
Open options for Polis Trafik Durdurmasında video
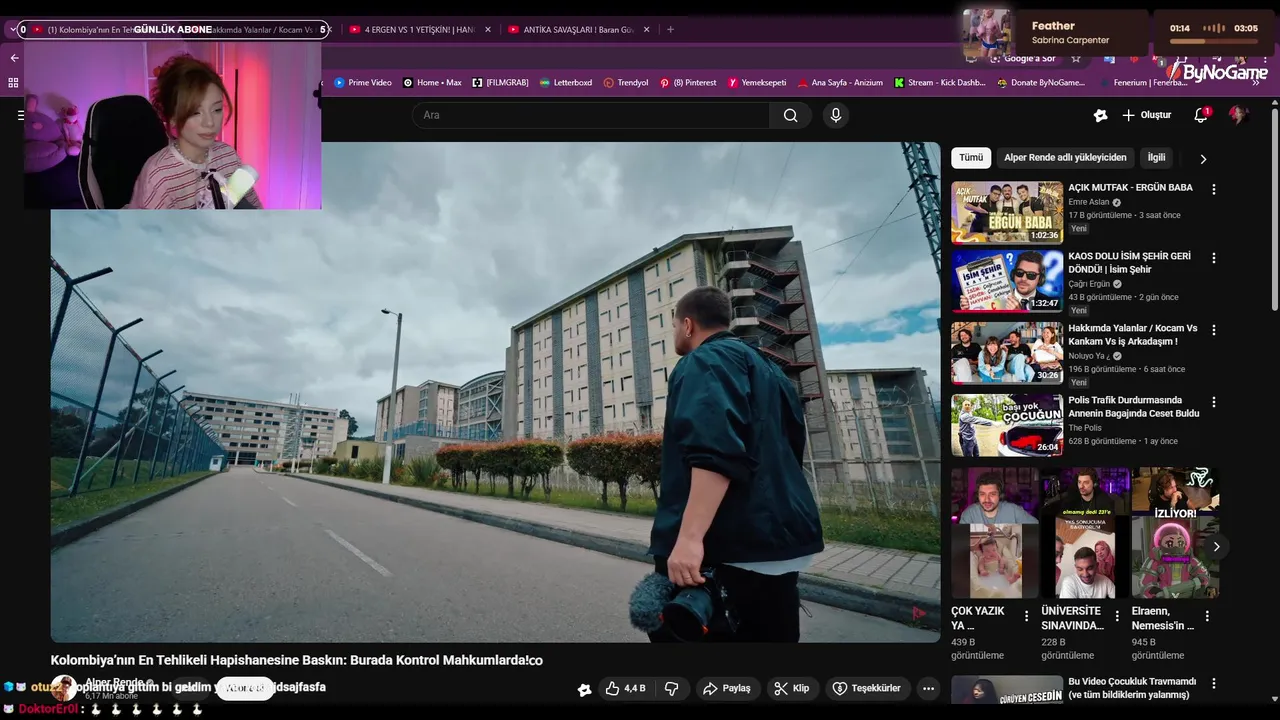point(1214,402)
